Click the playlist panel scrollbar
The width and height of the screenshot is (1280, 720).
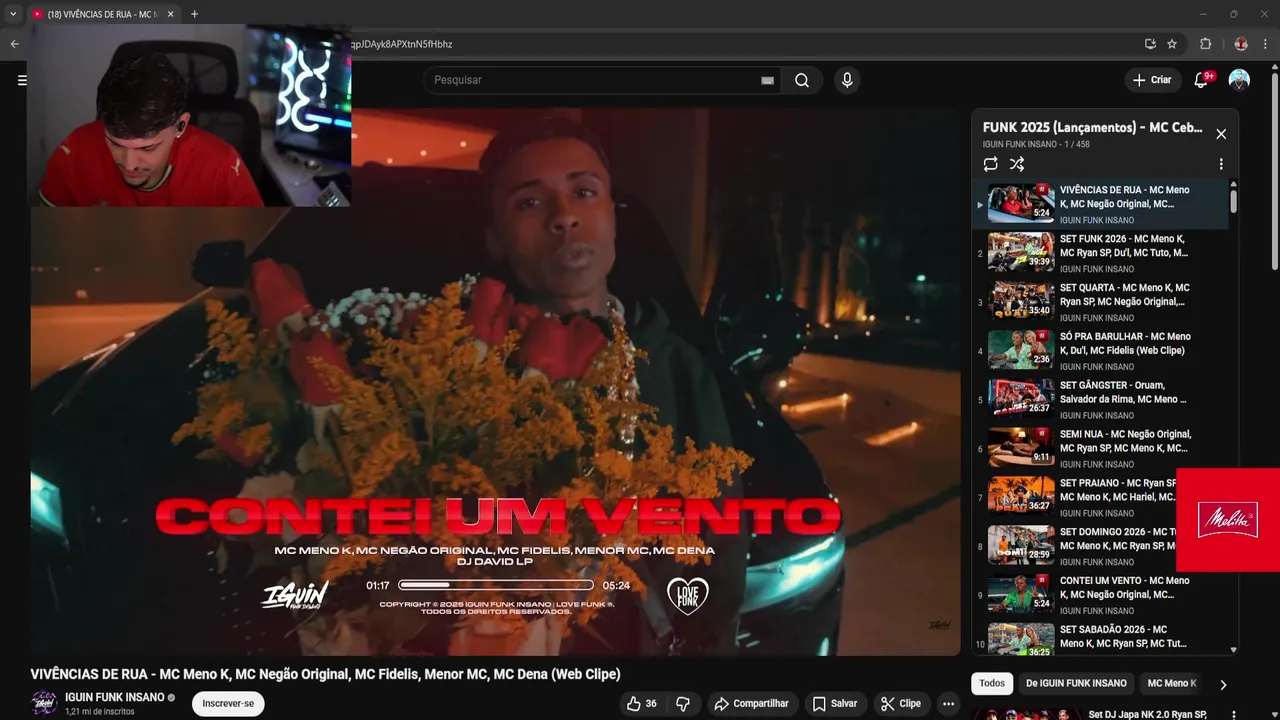click(1233, 200)
